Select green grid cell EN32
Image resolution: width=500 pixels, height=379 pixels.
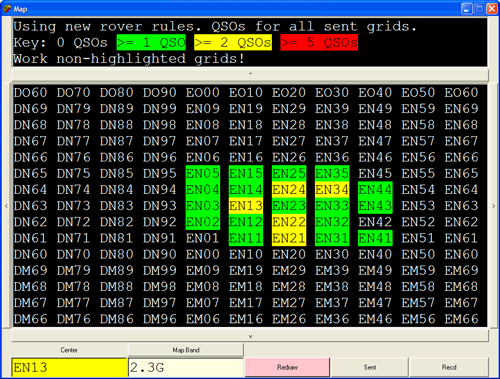(x=332, y=222)
